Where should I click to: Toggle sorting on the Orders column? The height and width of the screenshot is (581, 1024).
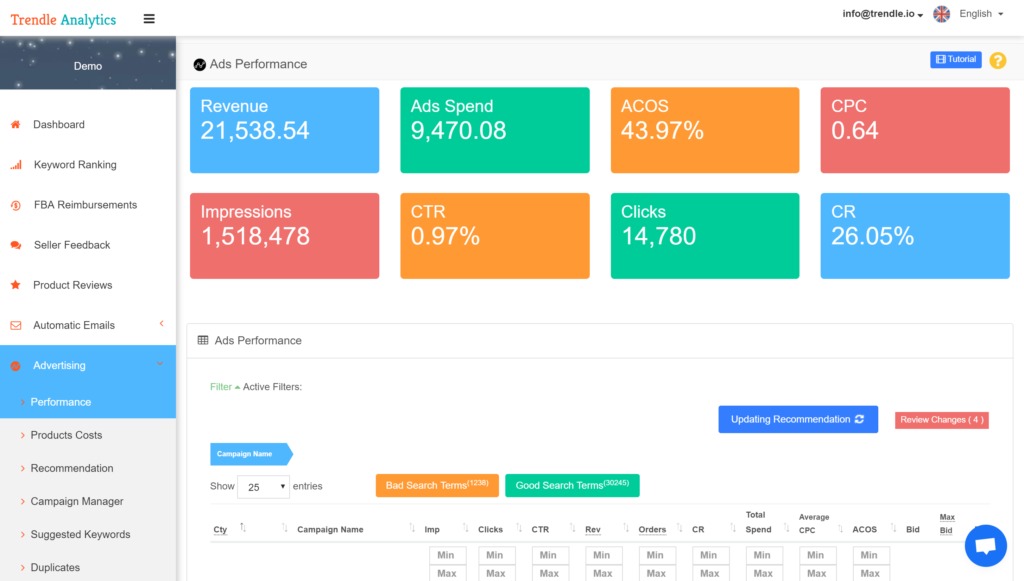point(651,529)
